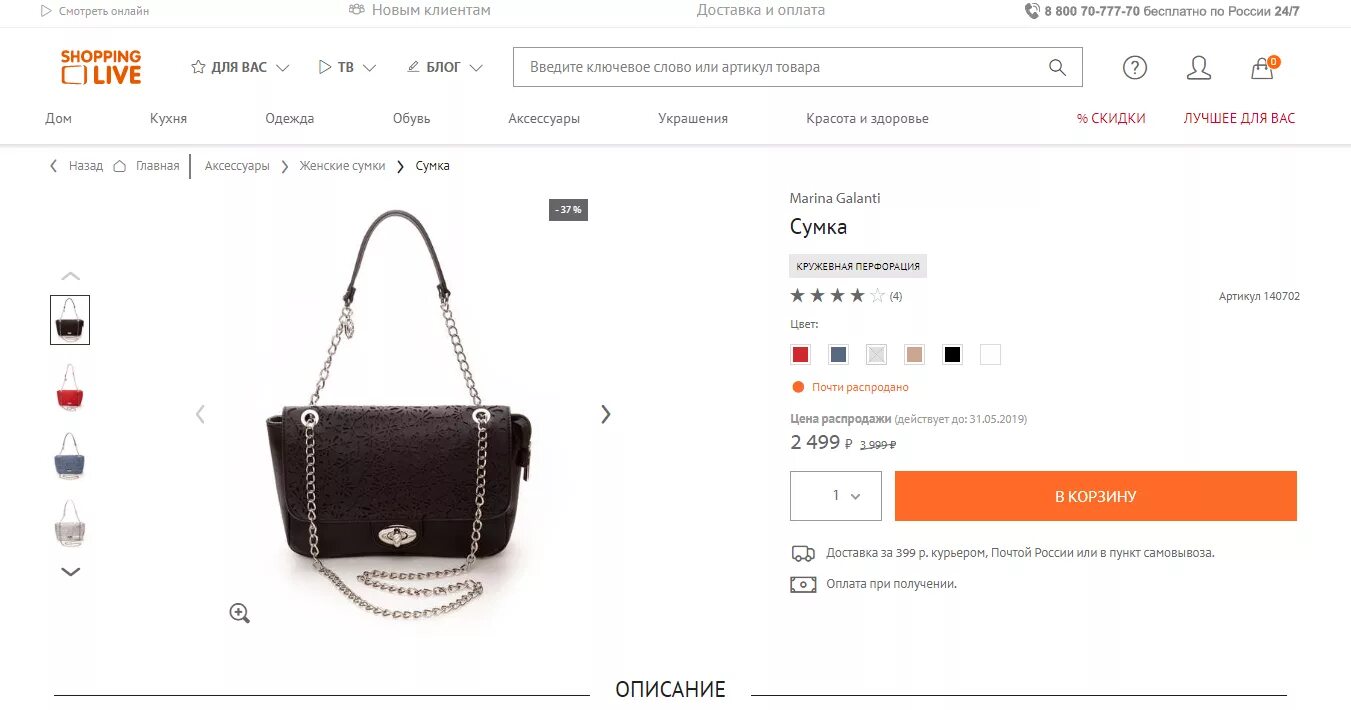Select the red color option

coord(800,354)
